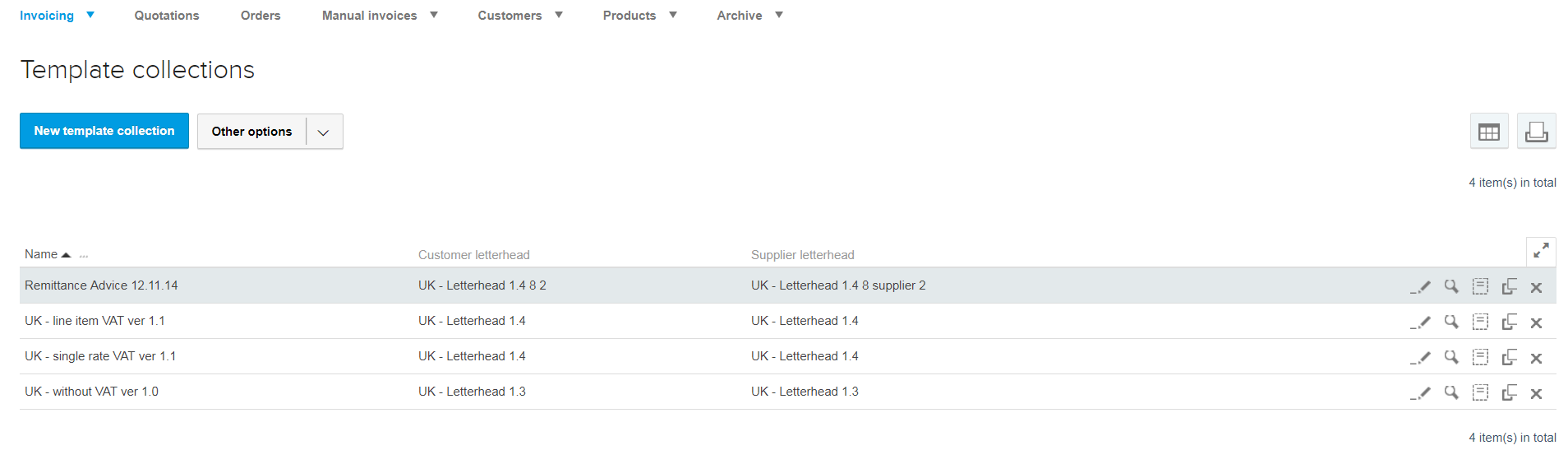Image resolution: width=1568 pixels, height=450 pixels.
Task: Copy the UK - single rate VAT ver 1.1 row
Action: [1509, 357]
